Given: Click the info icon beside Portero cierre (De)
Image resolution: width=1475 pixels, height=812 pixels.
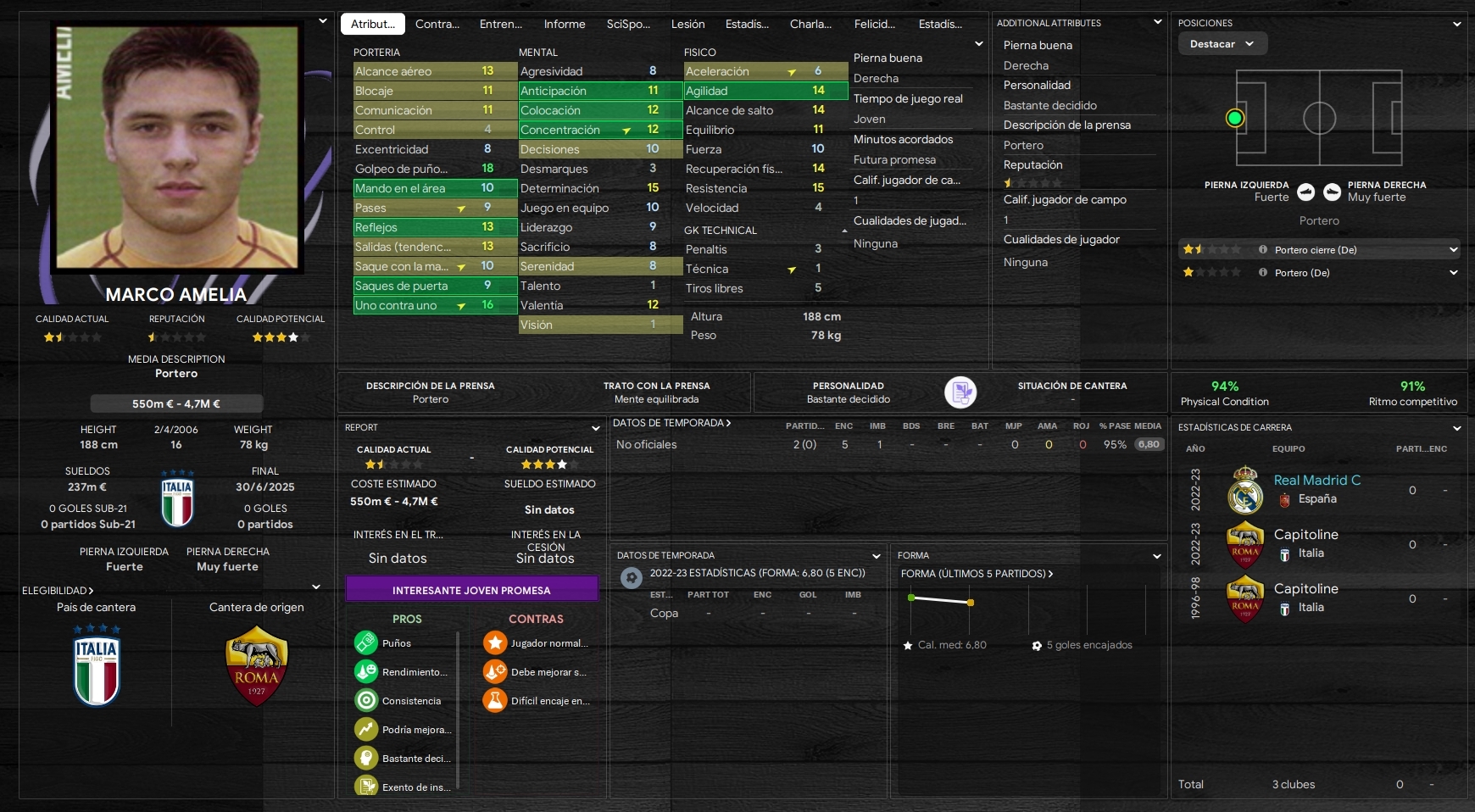Looking at the screenshot, I should [x=1263, y=250].
